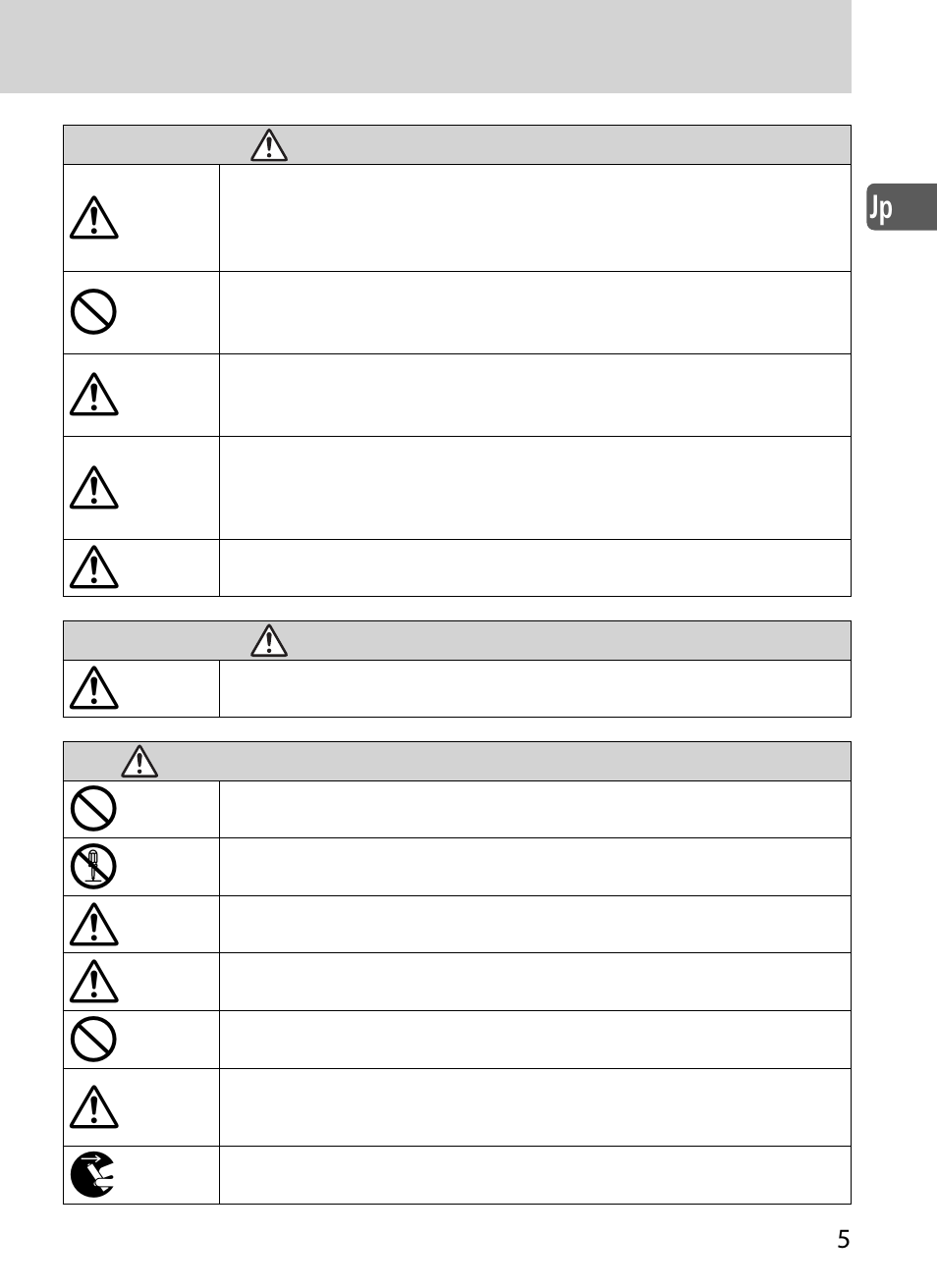
Task: Click the warning triangle in the middle table row
Action: (94, 688)
